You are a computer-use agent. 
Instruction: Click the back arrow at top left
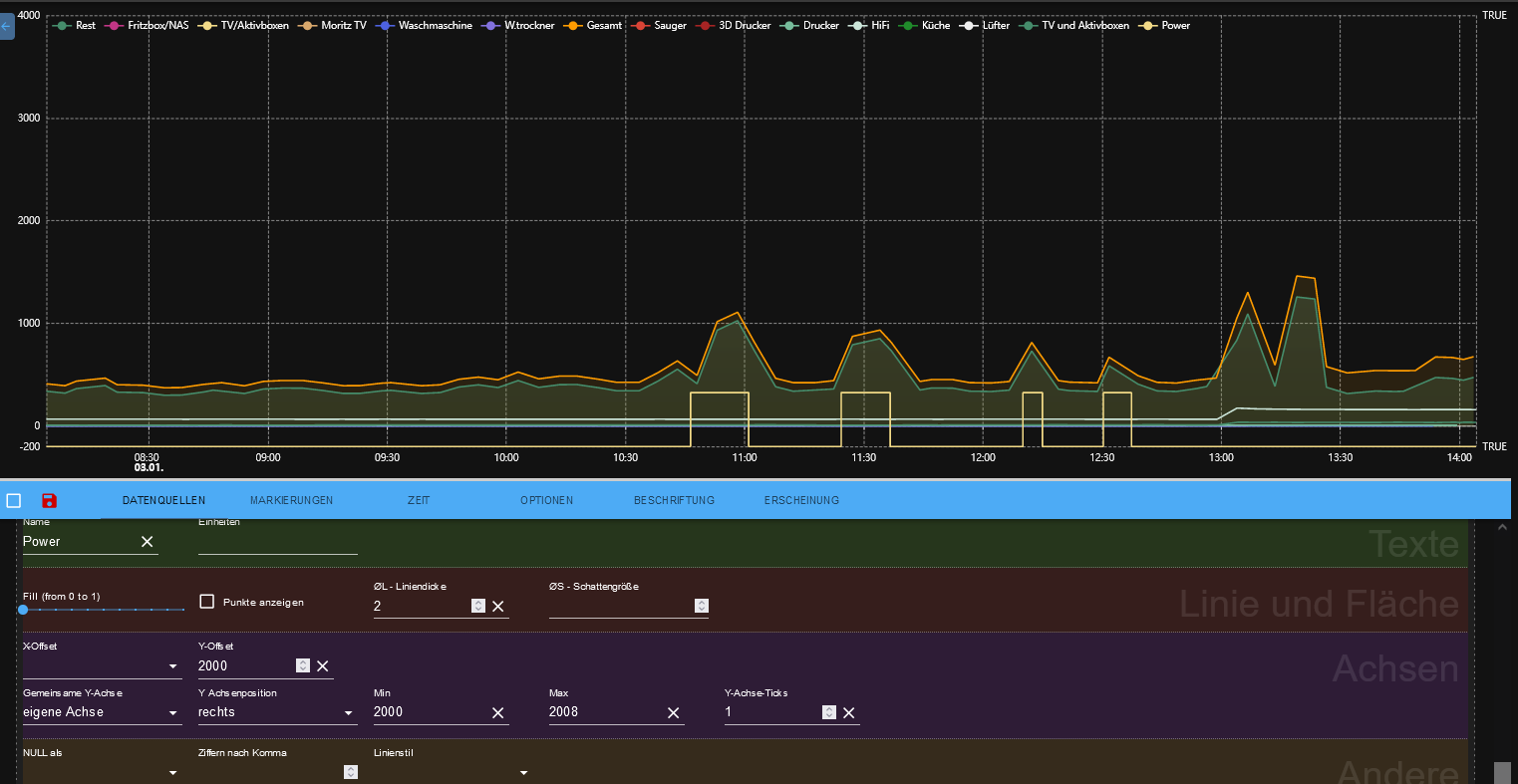tap(6, 27)
